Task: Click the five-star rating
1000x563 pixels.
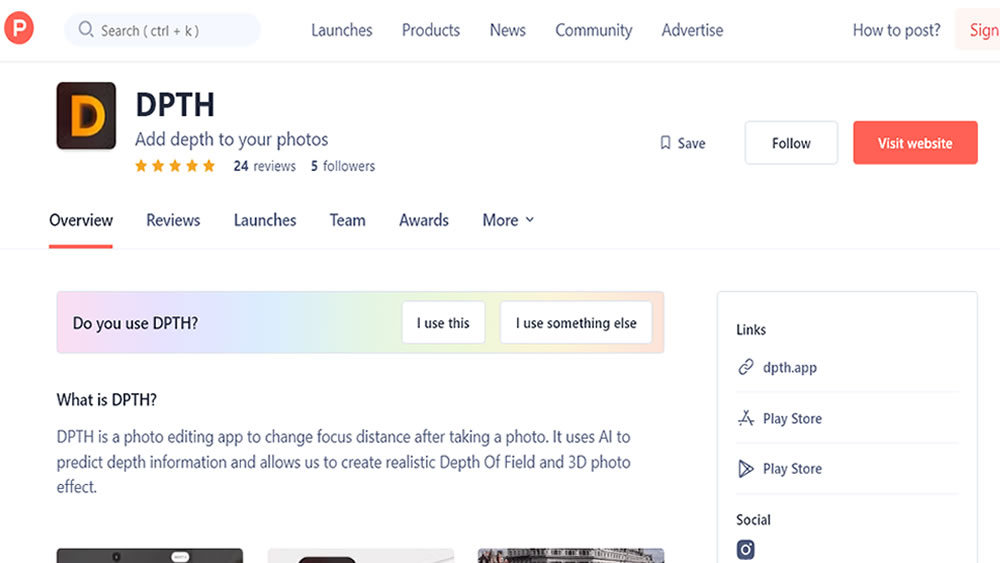Action: [175, 166]
